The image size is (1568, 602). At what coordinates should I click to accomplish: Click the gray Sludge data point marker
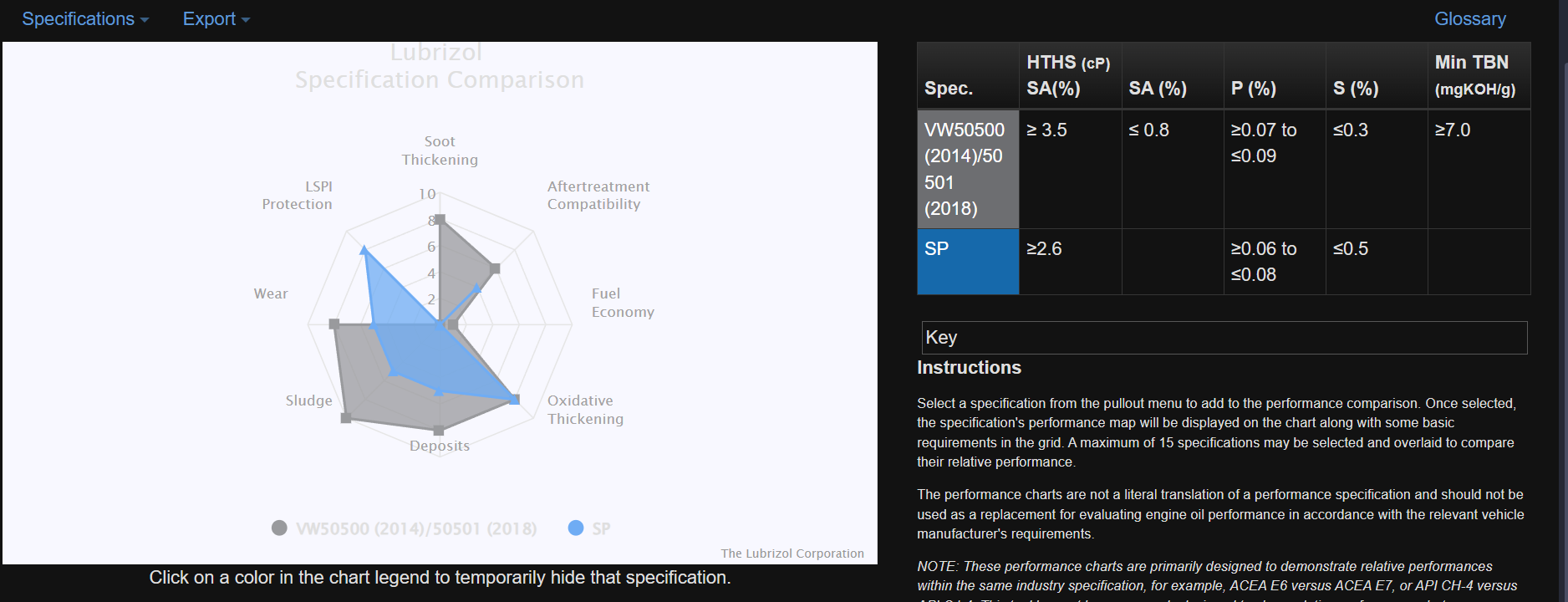[x=346, y=417]
